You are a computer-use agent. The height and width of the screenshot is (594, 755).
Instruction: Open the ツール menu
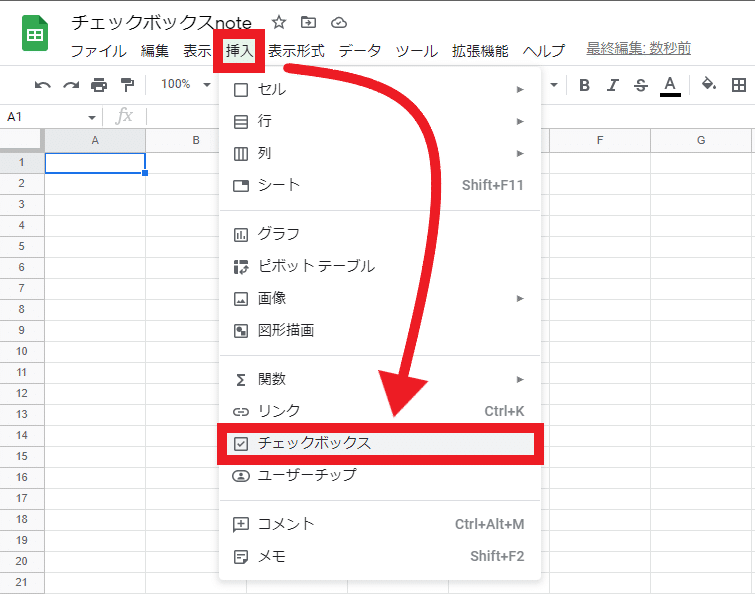tap(417, 51)
